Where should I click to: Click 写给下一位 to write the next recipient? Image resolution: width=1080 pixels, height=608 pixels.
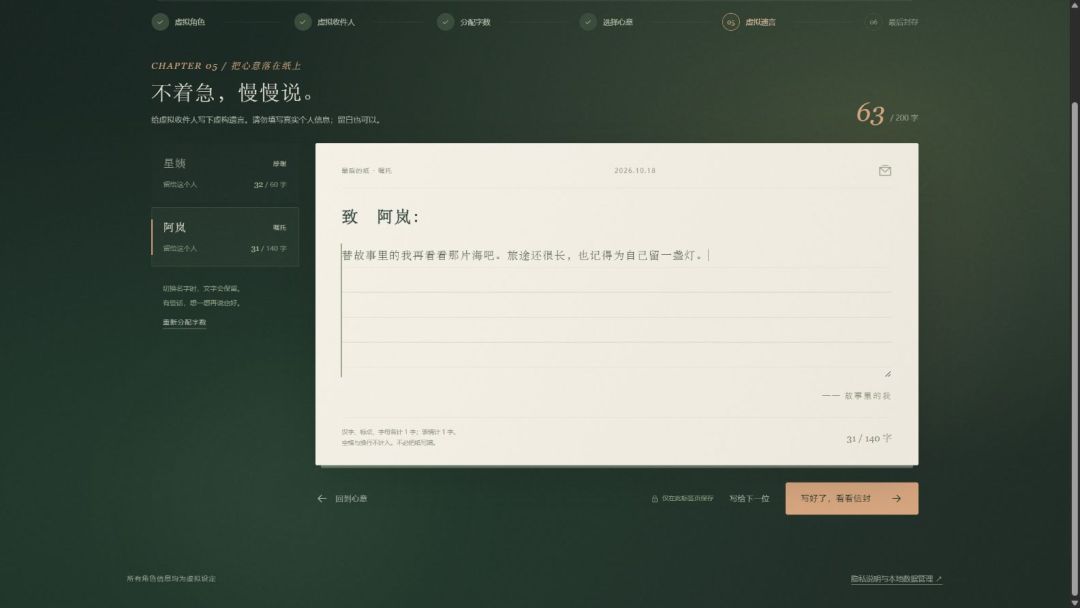749,499
